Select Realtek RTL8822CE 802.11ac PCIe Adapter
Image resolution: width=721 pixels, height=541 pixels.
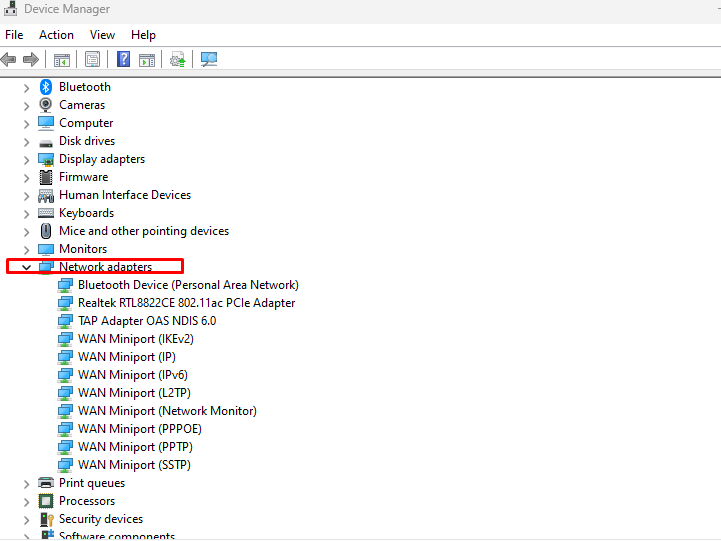pyautogui.click(x=186, y=303)
